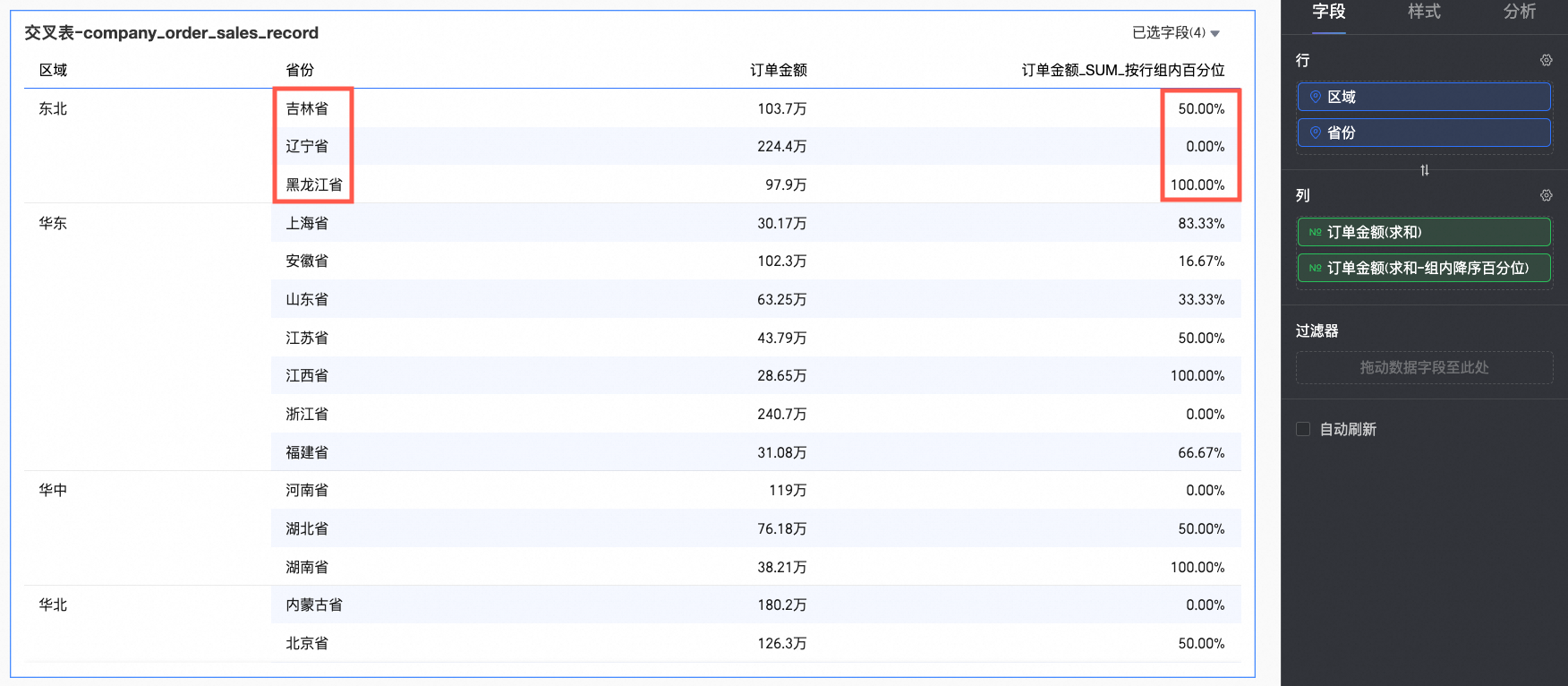
Task: Swap rows and columns with arrows icon
Action: tap(1425, 170)
